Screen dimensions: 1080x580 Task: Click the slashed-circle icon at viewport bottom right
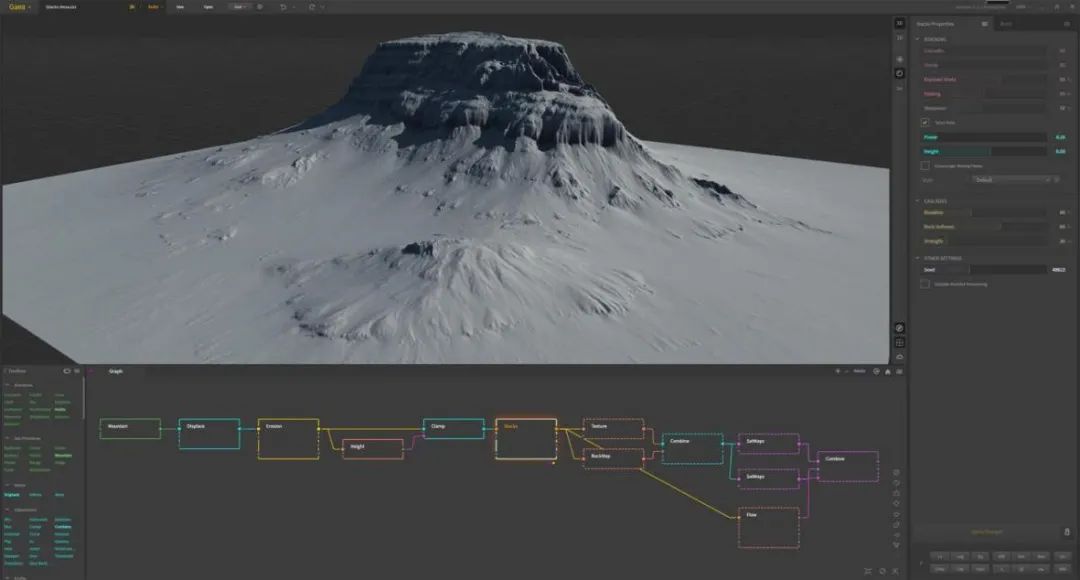[899, 328]
